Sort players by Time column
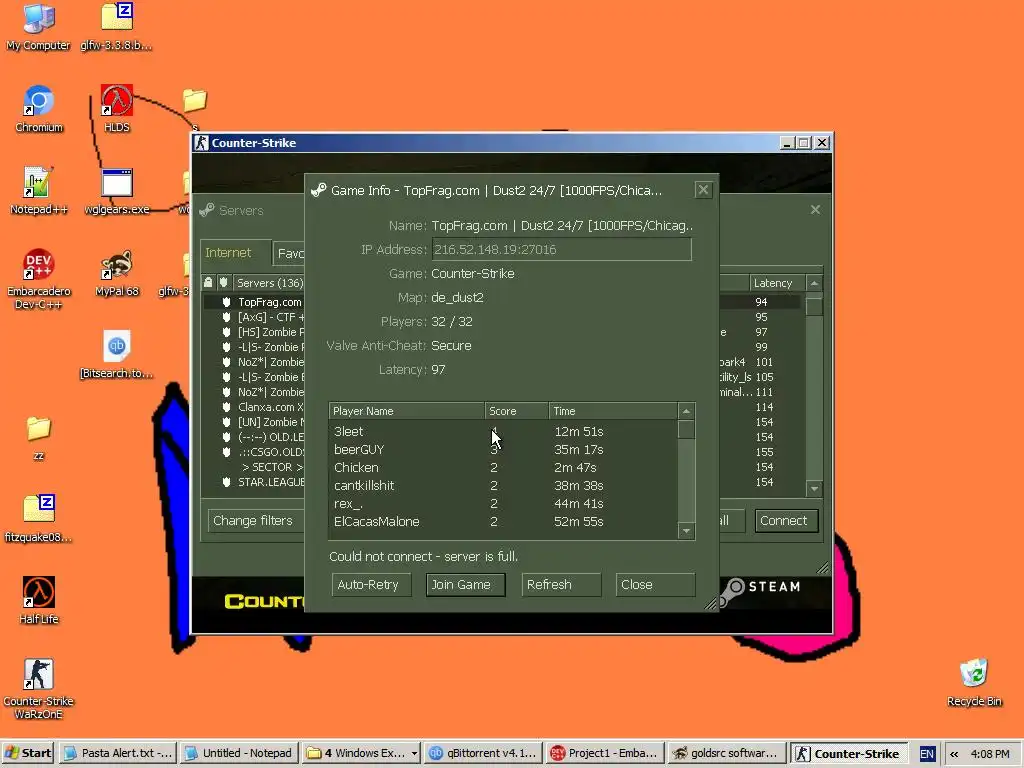The width and height of the screenshot is (1024, 768). (613, 411)
